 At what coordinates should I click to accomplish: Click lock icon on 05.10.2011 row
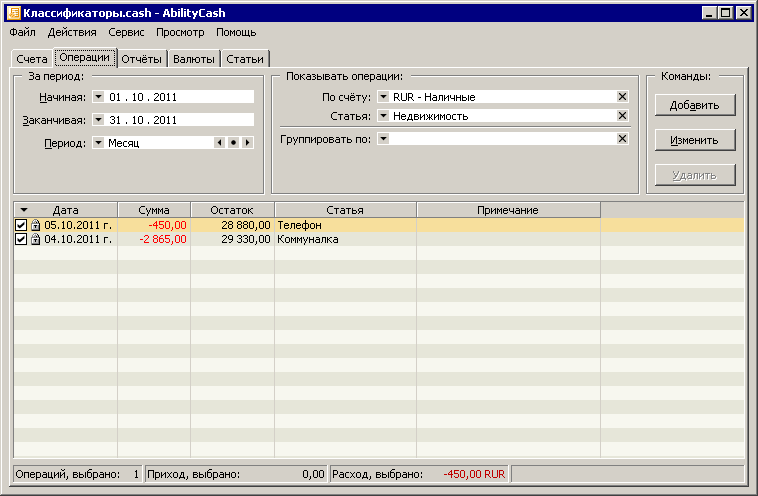35,226
